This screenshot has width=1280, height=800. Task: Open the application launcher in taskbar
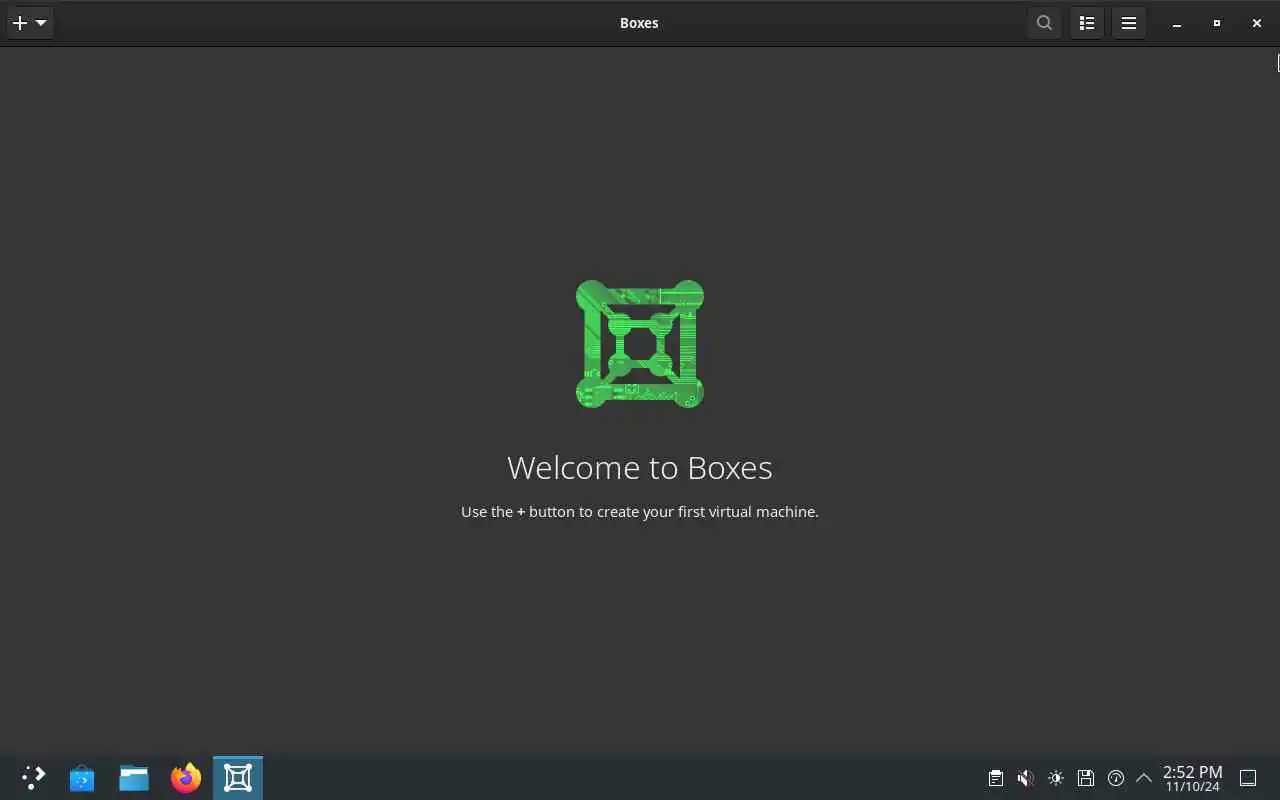[33, 778]
